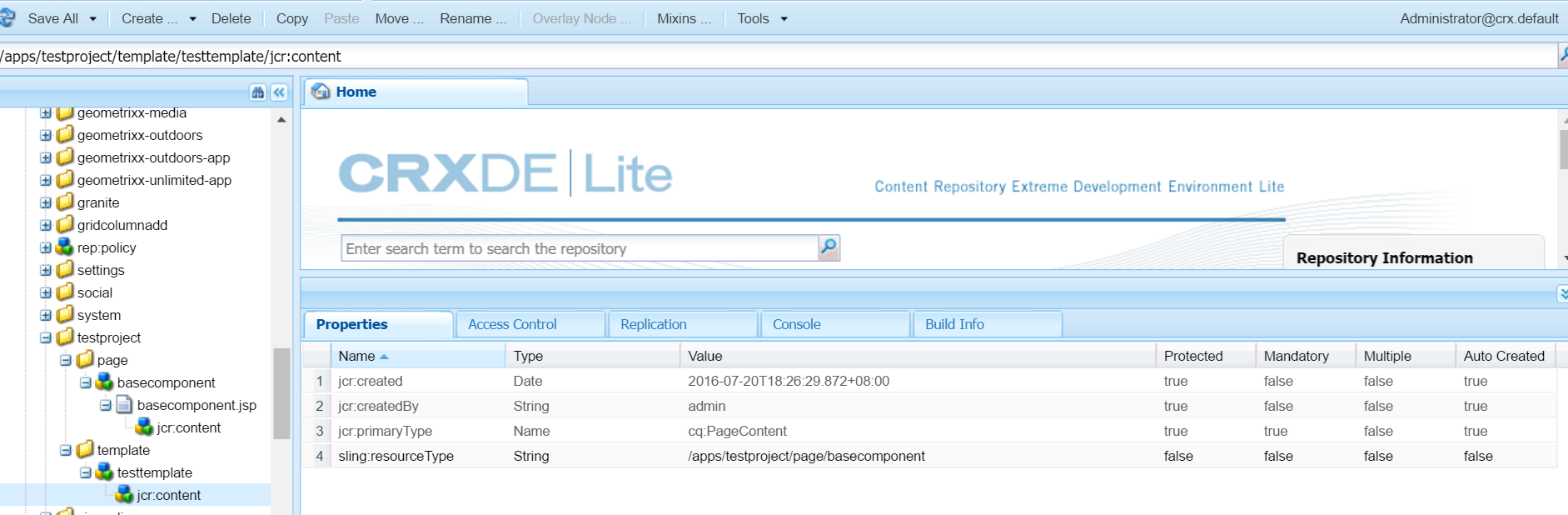Click the Auto Created column header
This screenshot has width=1568, height=515.
pos(1506,356)
